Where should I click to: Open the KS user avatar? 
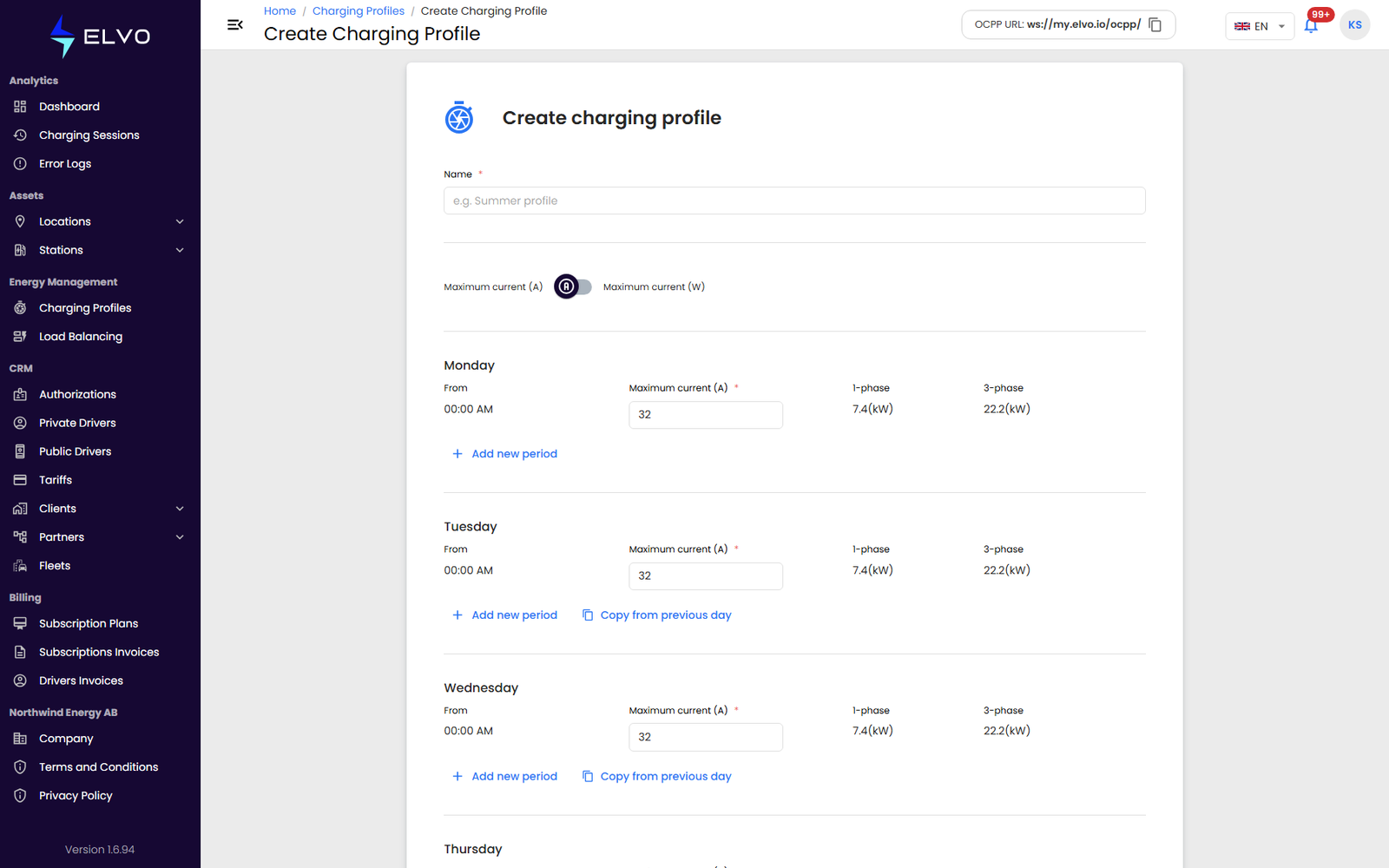coord(1354,25)
